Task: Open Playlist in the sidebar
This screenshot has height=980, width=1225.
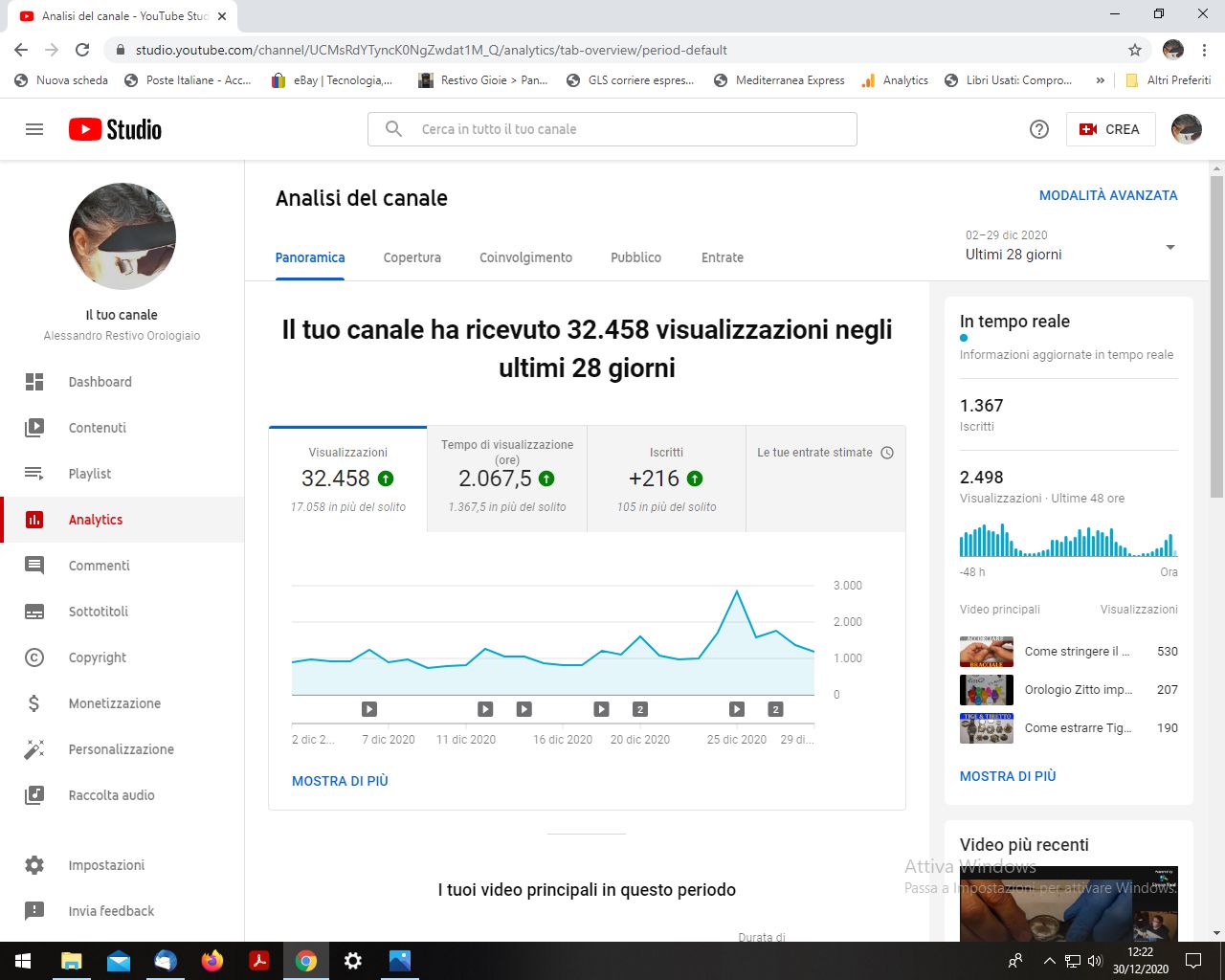Action: coord(122,474)
